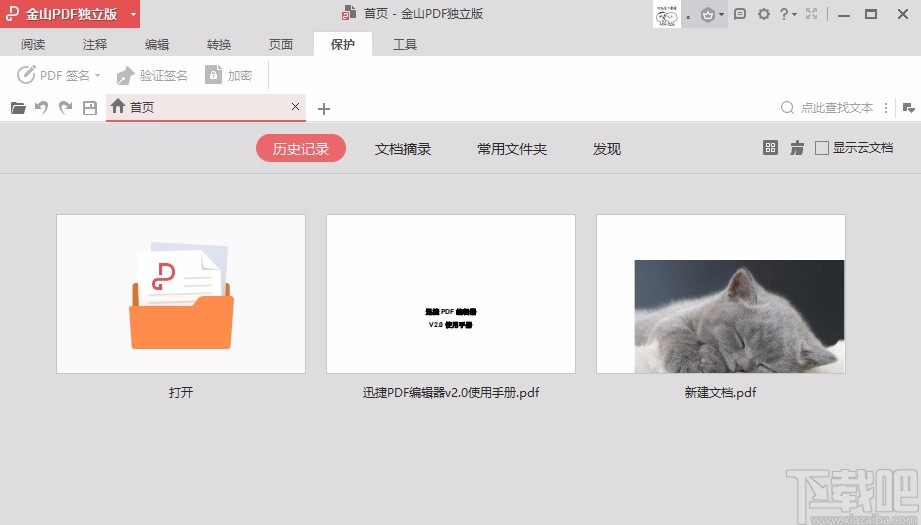Open the feedback message icon
The height and width of the screenshot is (525, 921).
pos(740,14)
